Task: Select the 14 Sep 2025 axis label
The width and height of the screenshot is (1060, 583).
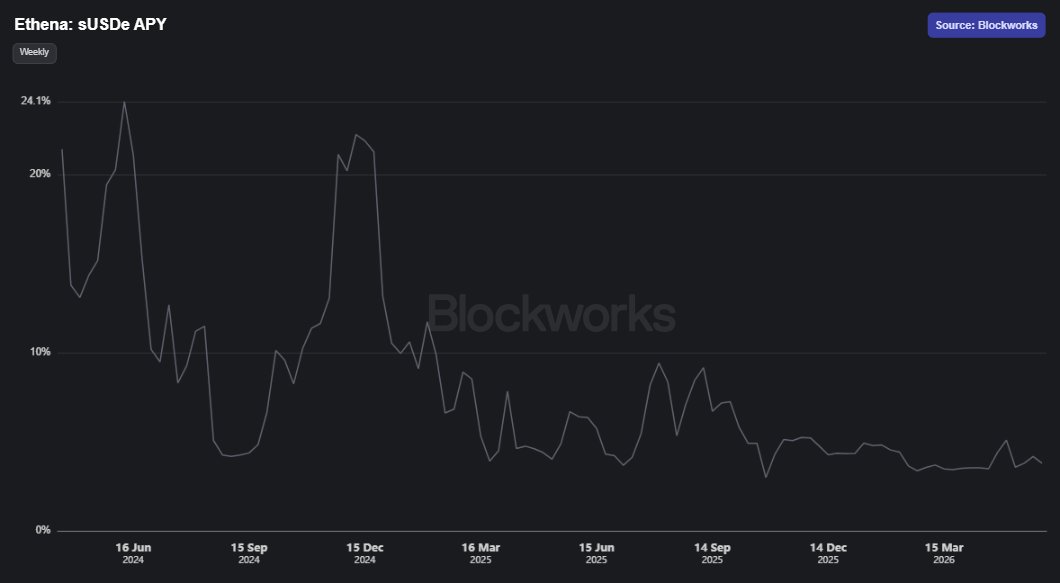Action: [712, 553]
